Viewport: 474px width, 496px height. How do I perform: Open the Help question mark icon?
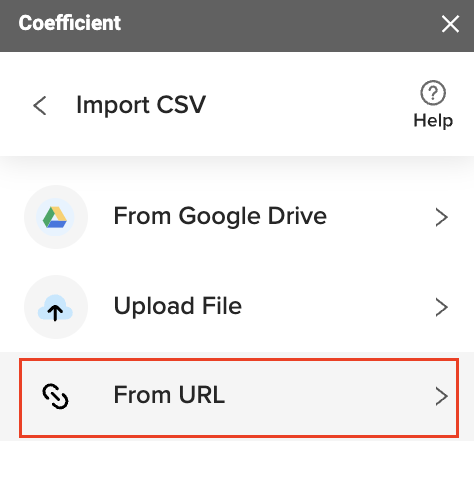point(433,93)
